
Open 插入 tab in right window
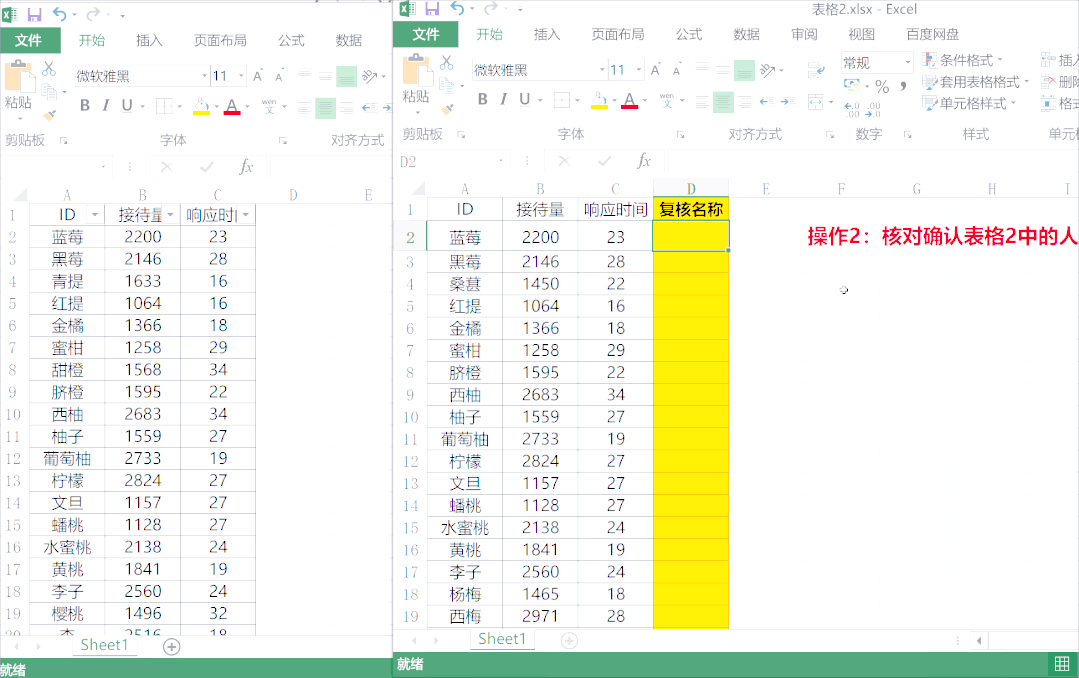click(547, 34)
